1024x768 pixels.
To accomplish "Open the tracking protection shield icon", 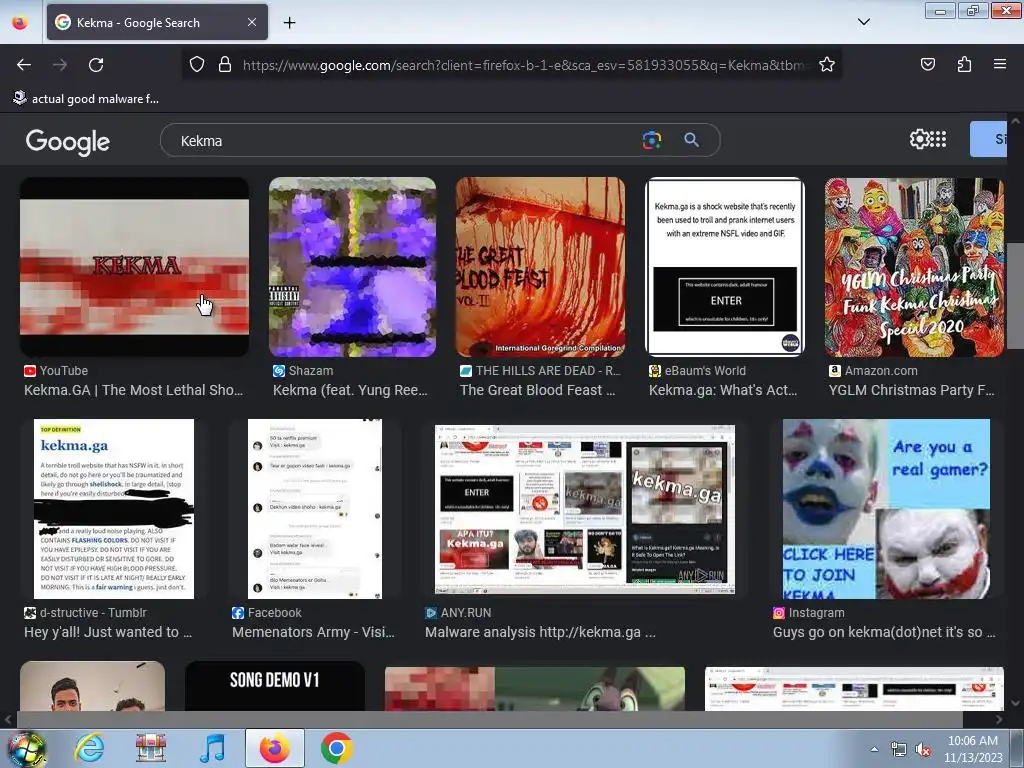I will point(197,64).
